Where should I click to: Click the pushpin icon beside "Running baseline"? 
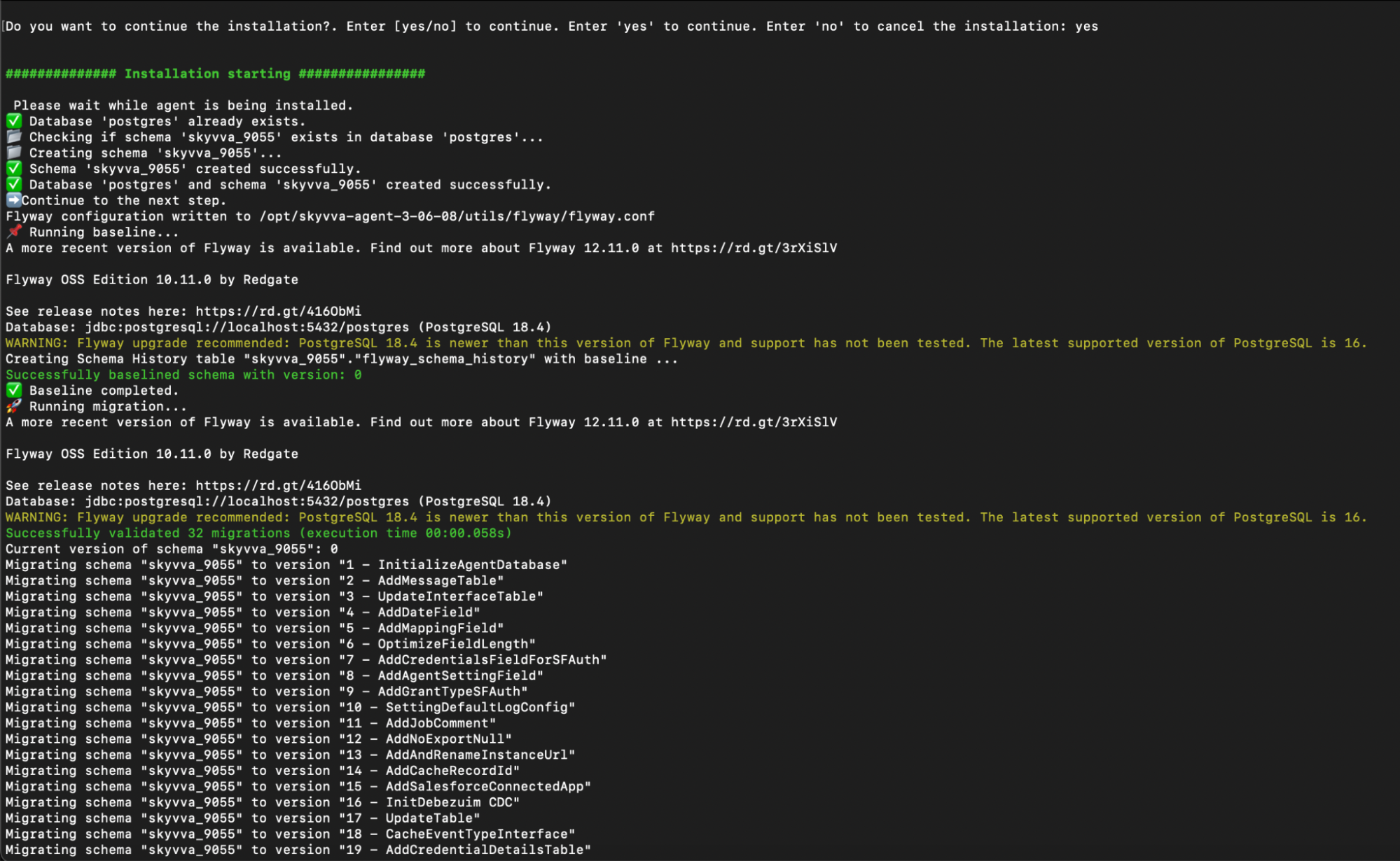coord(14,232)
